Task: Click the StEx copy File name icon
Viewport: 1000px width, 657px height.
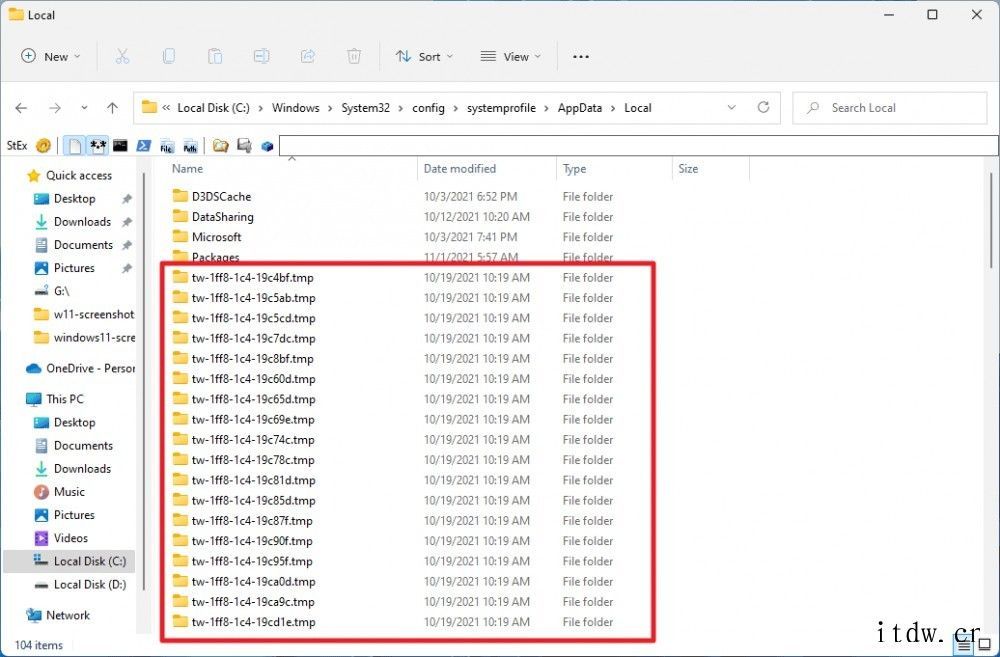Action: [167, 146]
